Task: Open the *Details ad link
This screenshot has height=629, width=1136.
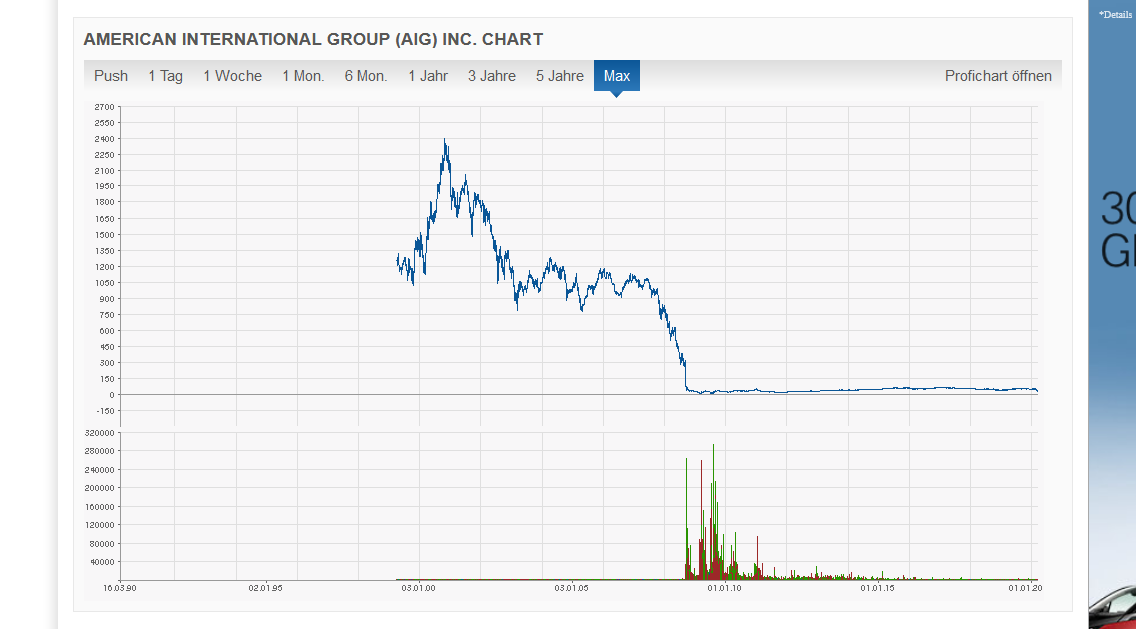Action: coord(1115,14)
